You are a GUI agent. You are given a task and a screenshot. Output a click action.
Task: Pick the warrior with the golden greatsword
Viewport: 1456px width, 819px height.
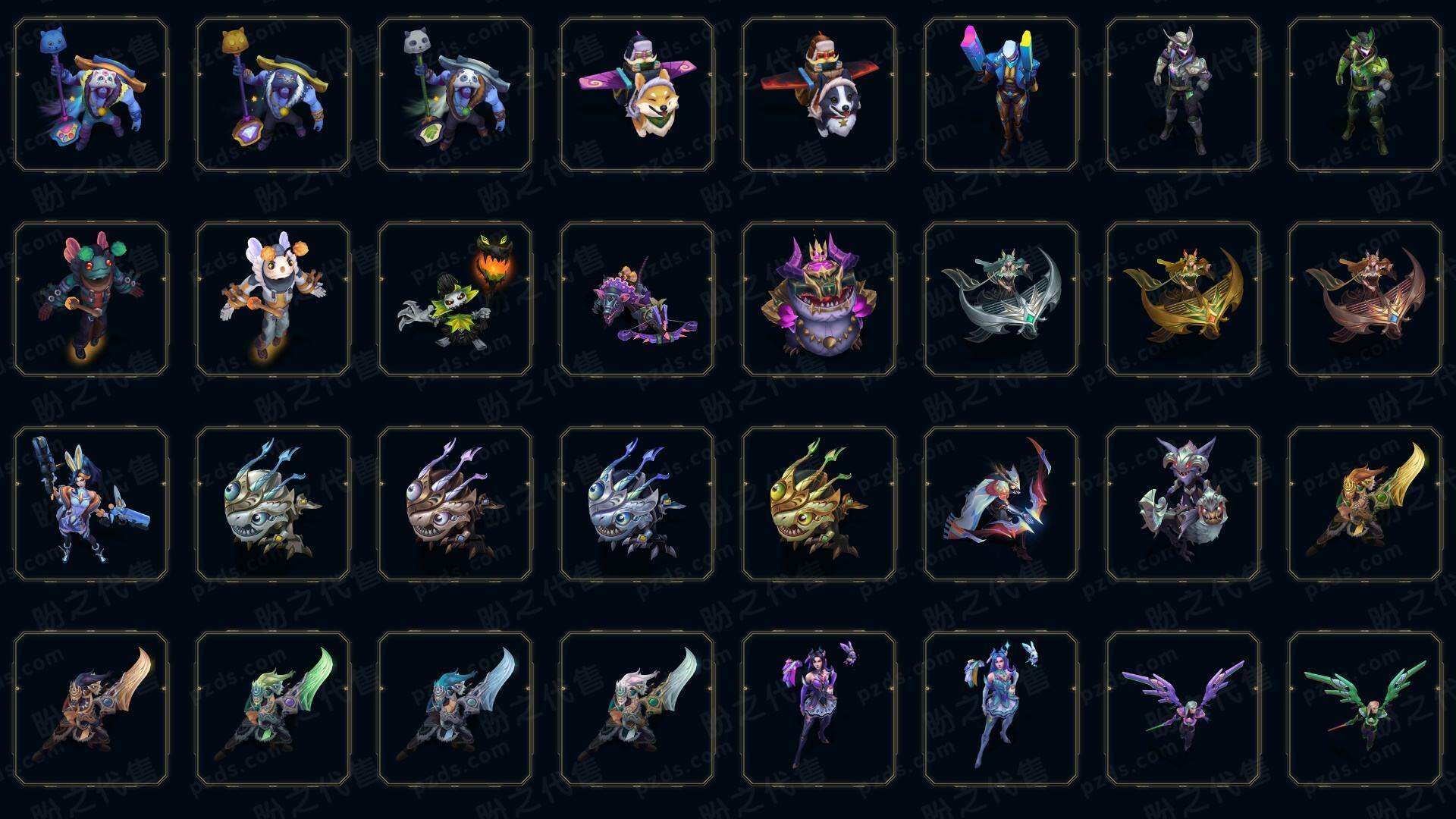[x=1365, y=504]
